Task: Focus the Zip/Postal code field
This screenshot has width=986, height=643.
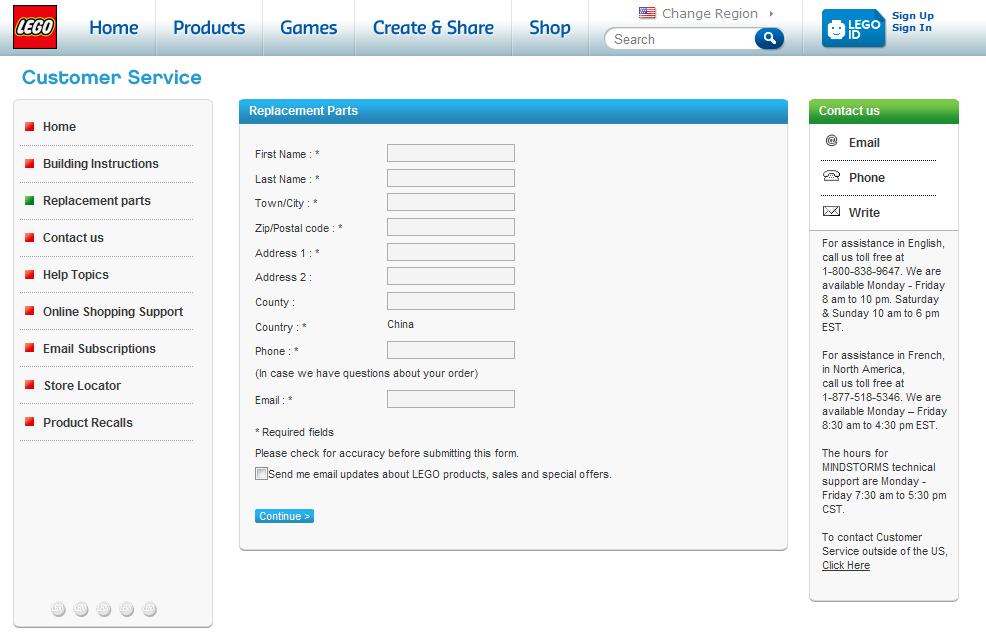Action: click(x=451, y=227)
